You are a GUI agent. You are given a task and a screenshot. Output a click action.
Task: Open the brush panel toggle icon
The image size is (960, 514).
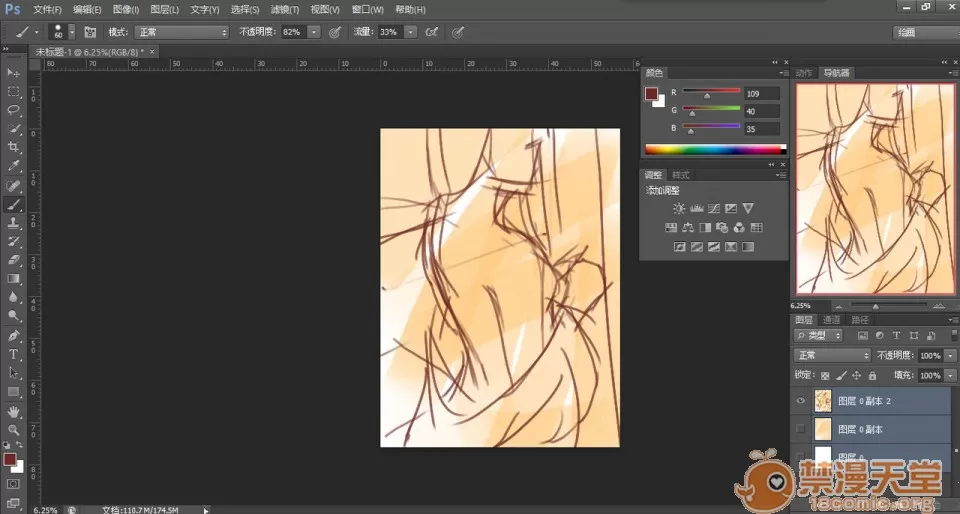(91, 32)
